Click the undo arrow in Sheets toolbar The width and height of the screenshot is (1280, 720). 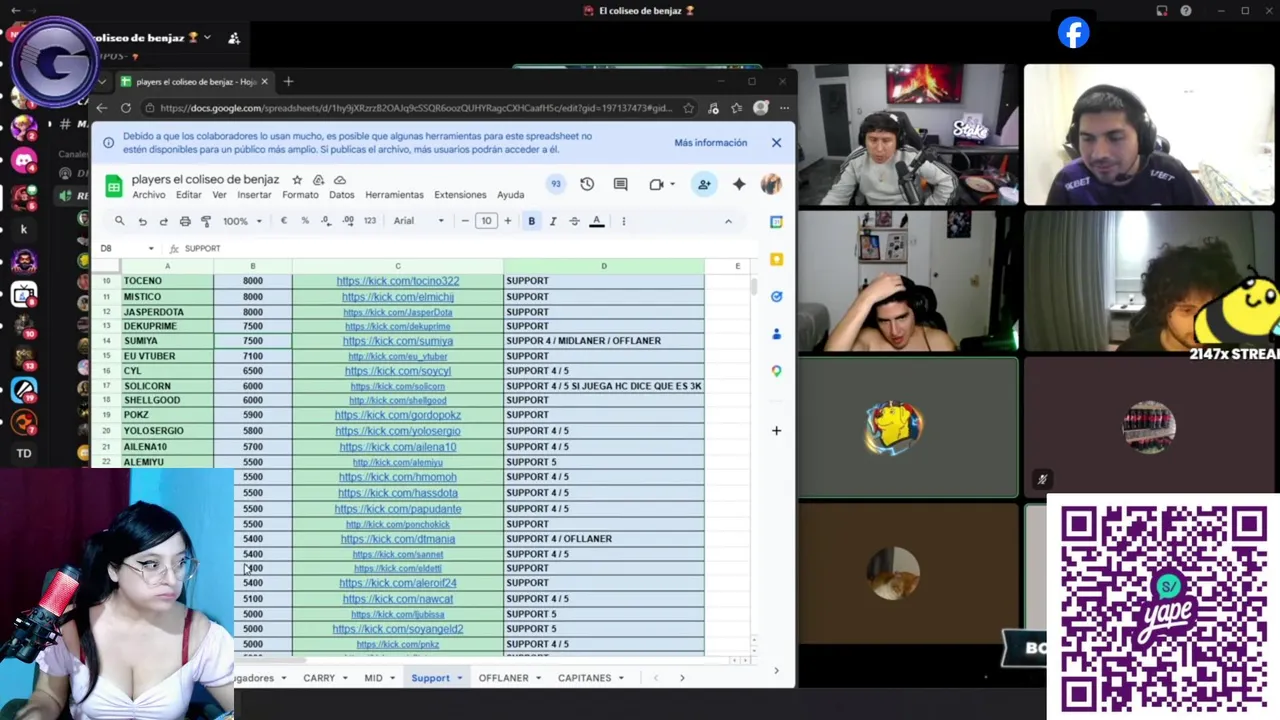tap(142, 221)
